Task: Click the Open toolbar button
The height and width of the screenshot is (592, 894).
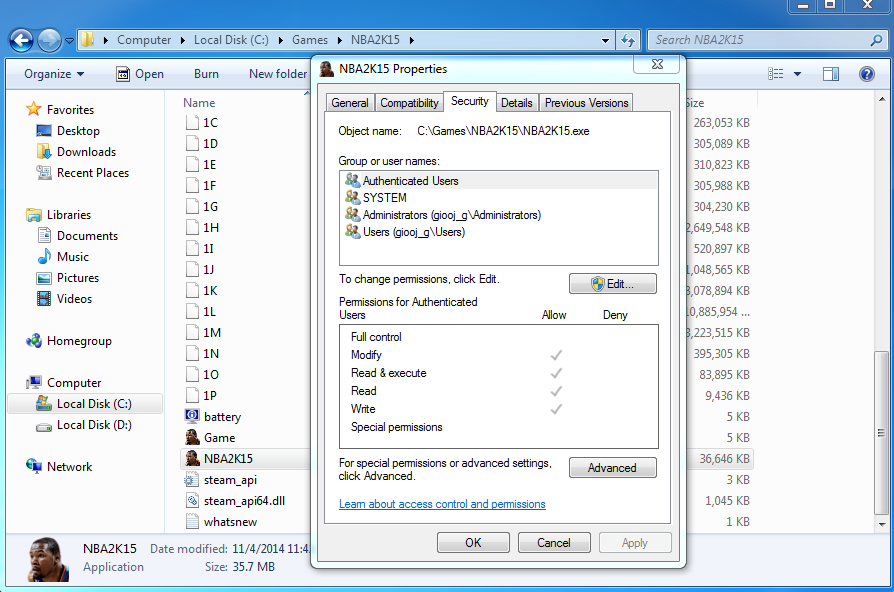Action: (x=140, y=74)
